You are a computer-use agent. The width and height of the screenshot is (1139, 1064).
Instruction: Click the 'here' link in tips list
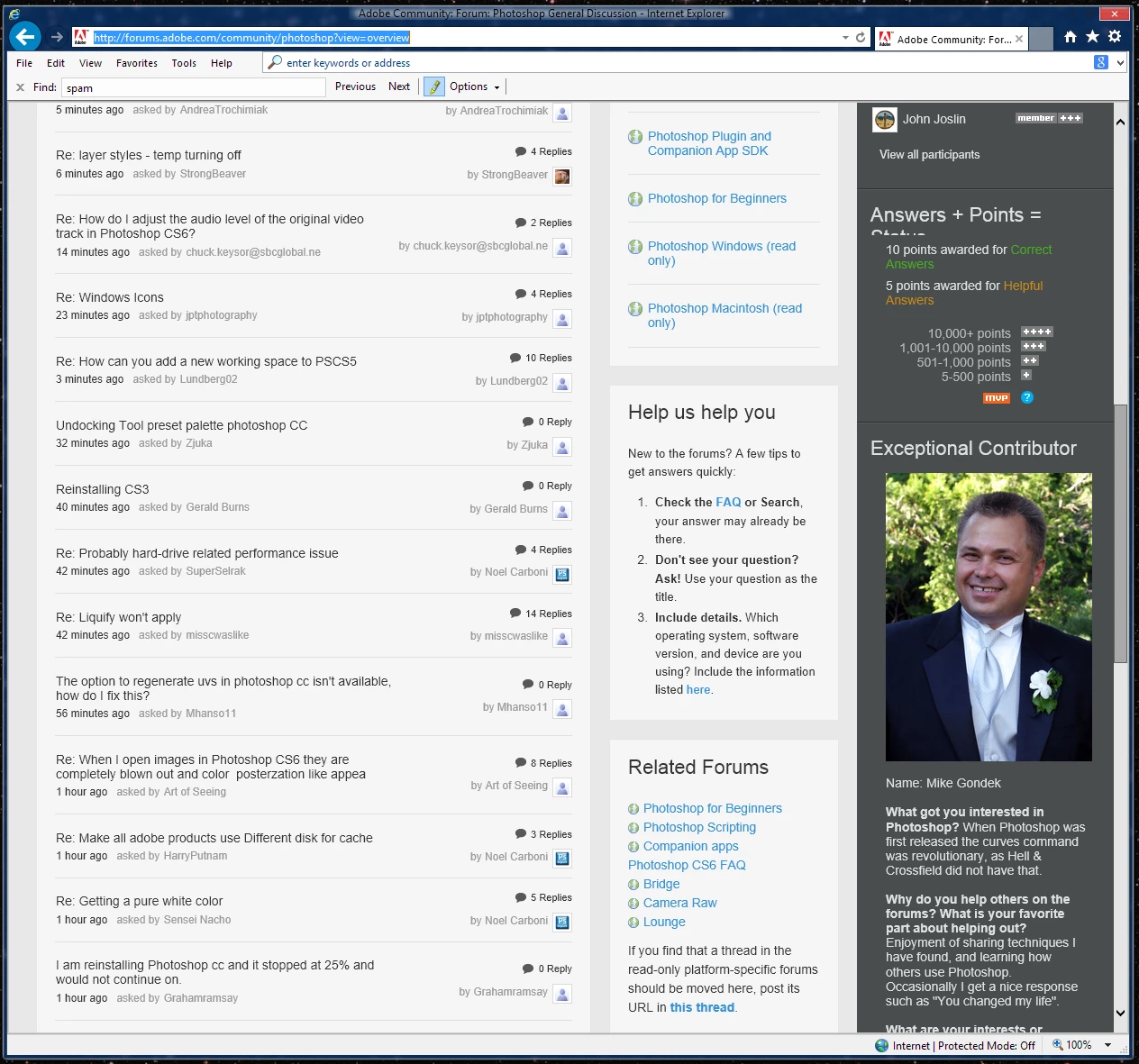698,690
